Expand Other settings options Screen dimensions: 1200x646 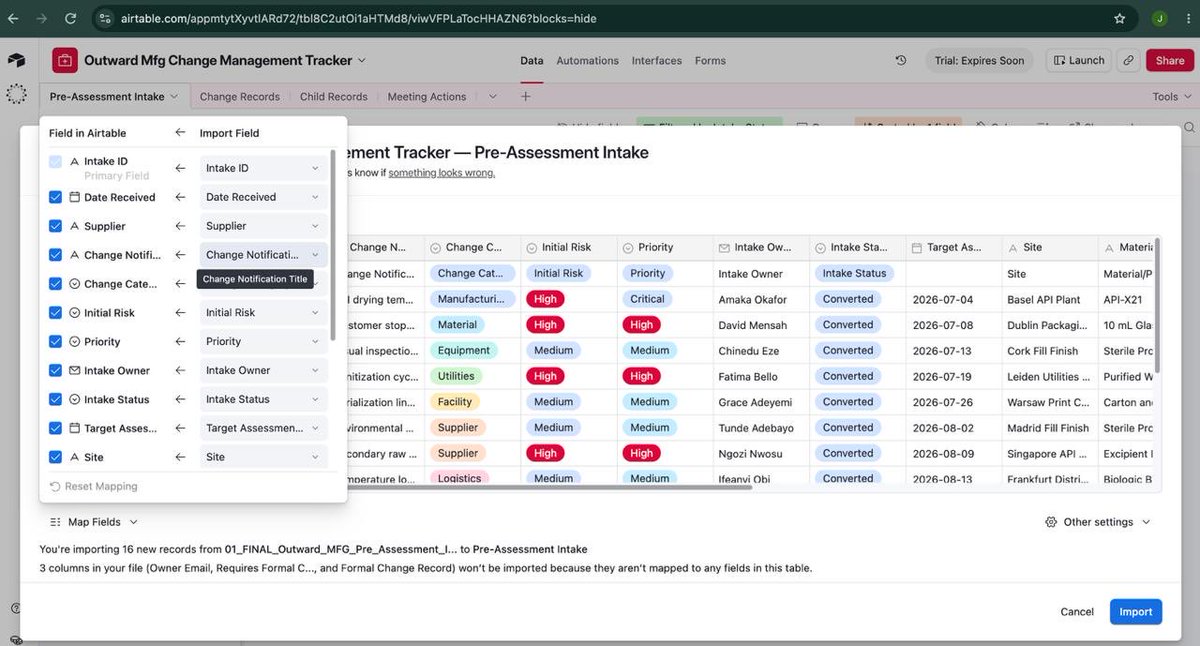(1098, 522)
